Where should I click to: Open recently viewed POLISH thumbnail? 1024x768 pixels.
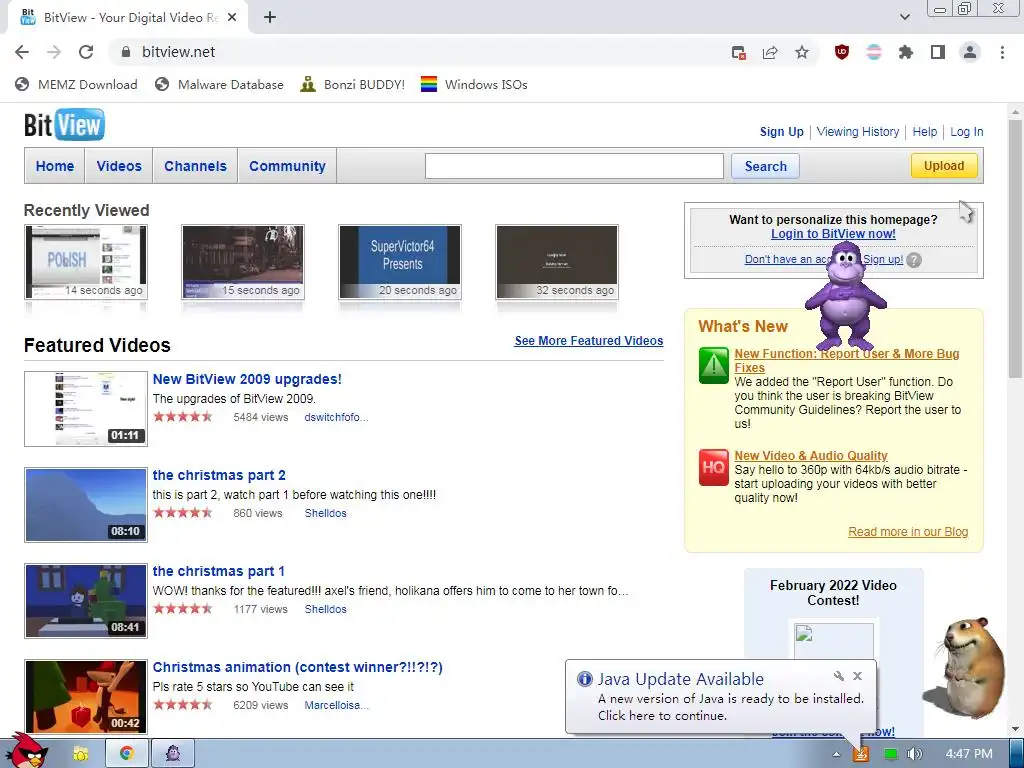86,262
